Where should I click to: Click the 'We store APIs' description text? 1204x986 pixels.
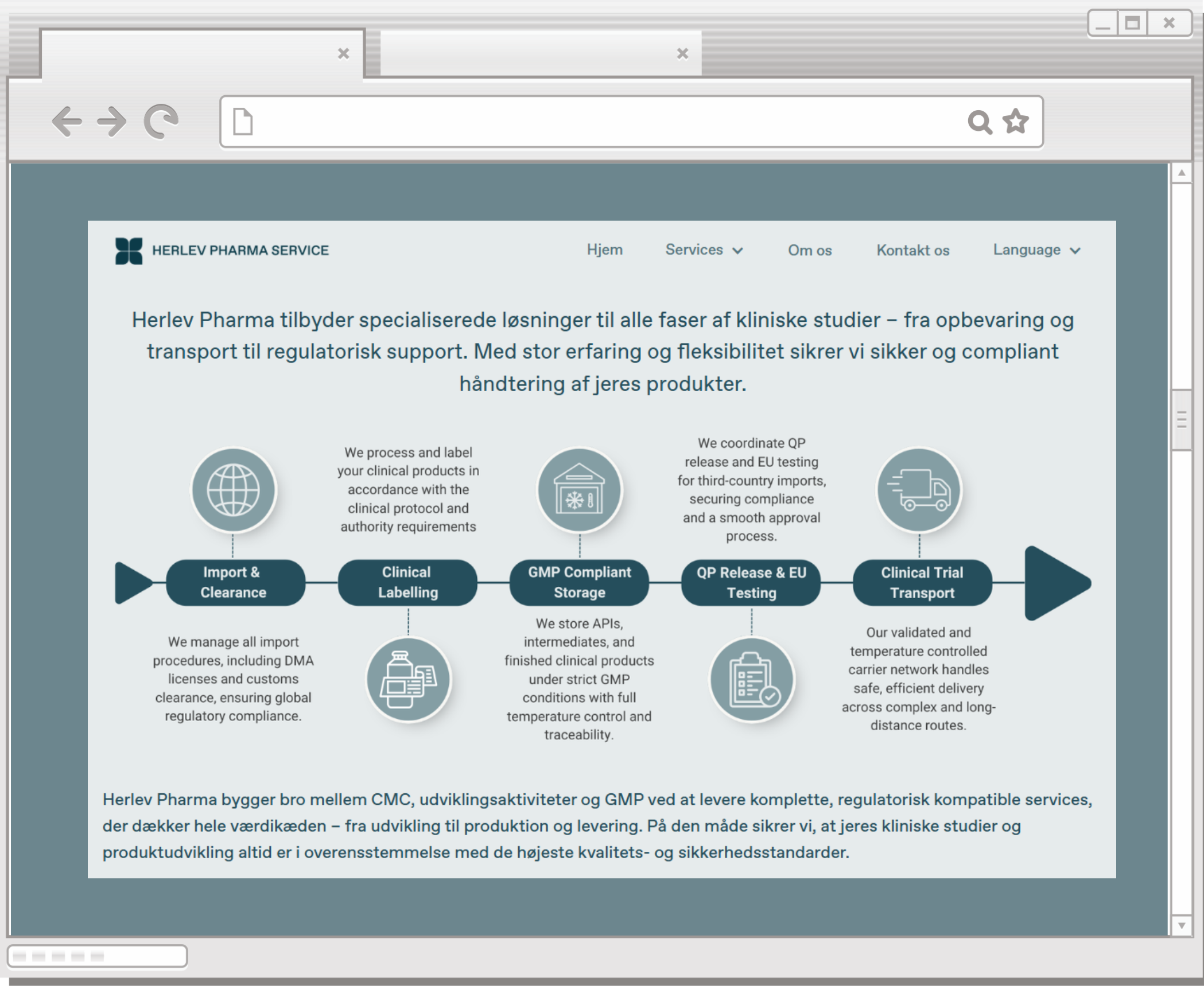(x=579, y=679)
